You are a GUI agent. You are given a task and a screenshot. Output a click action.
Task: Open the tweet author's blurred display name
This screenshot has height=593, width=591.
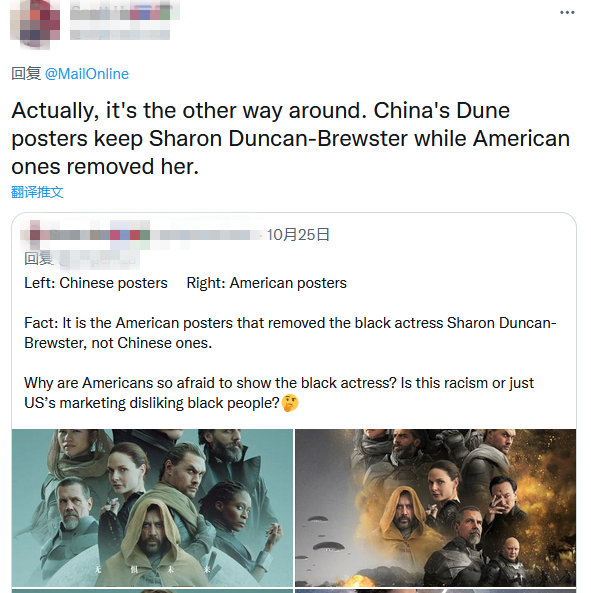(x=124, y=12)
